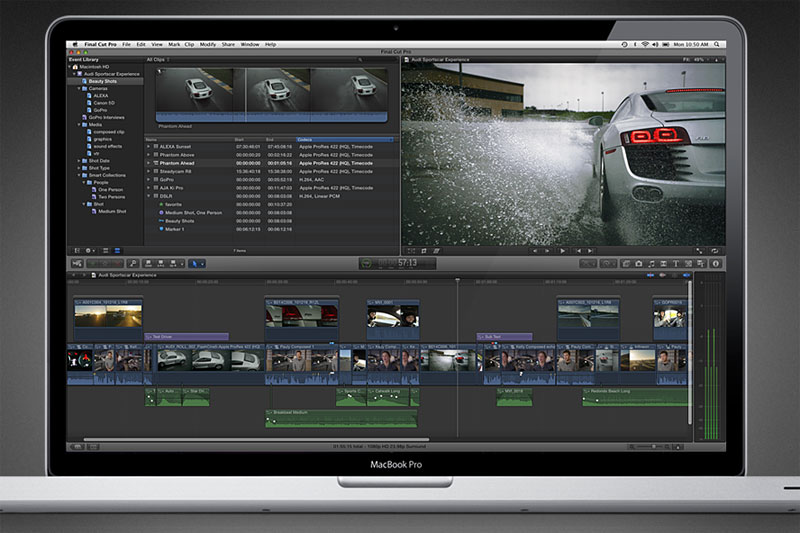Go to next edit in viewer

pyautogui.click(x=590, y=251)
